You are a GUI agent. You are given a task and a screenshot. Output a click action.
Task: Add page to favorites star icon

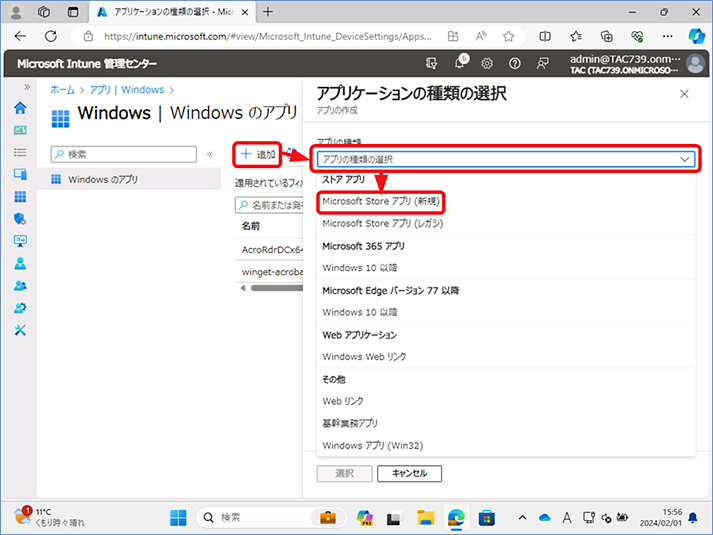[x=508, y=36]
